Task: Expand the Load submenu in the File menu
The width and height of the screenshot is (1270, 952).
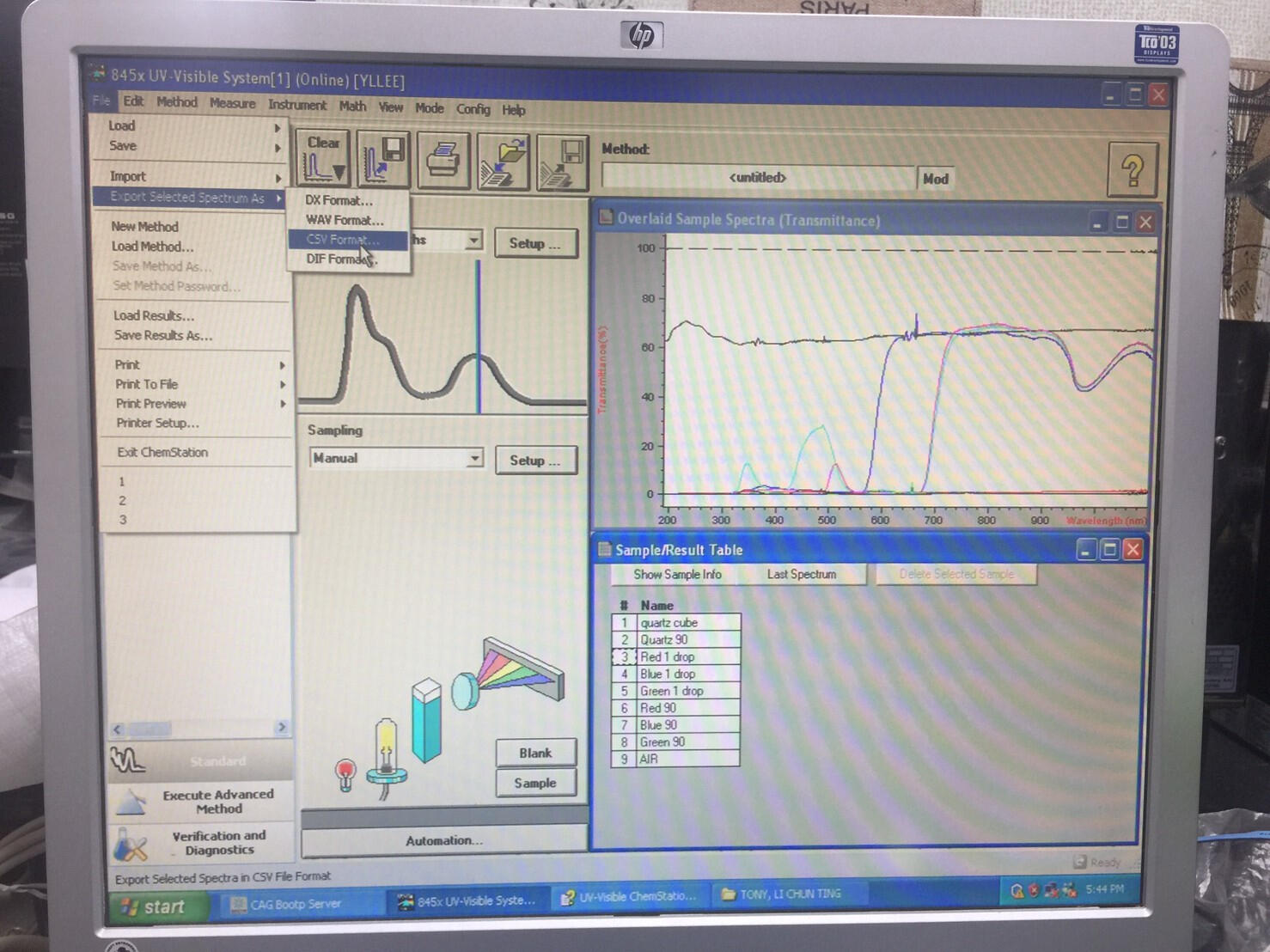Action: pyautogui.click(x=193, y=126)
